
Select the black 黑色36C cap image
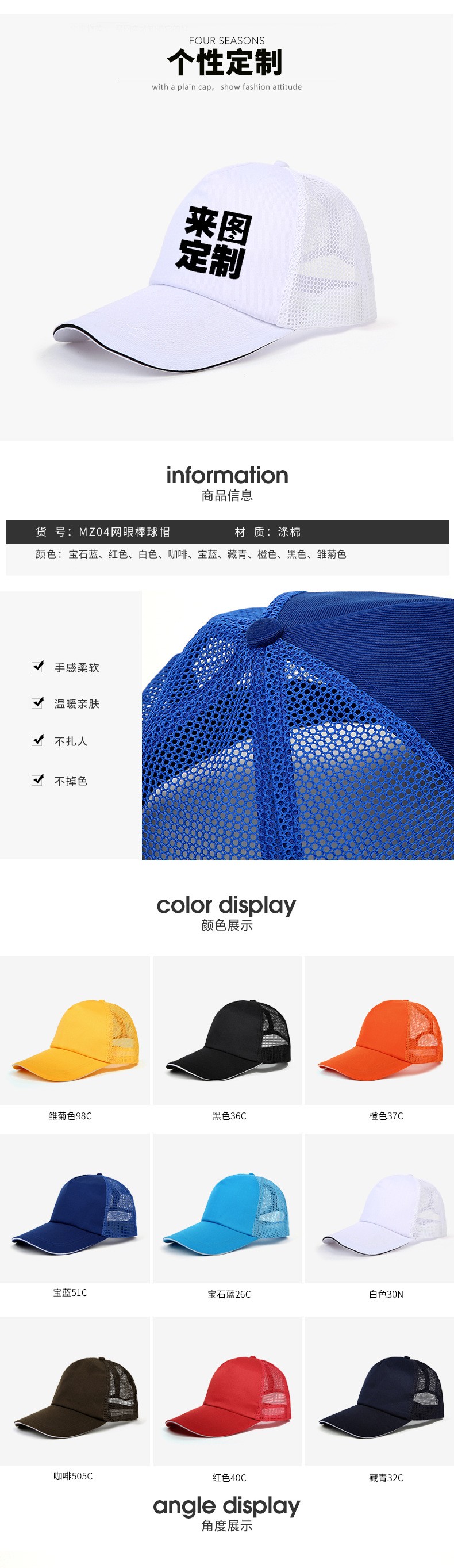pos(228,1030)
